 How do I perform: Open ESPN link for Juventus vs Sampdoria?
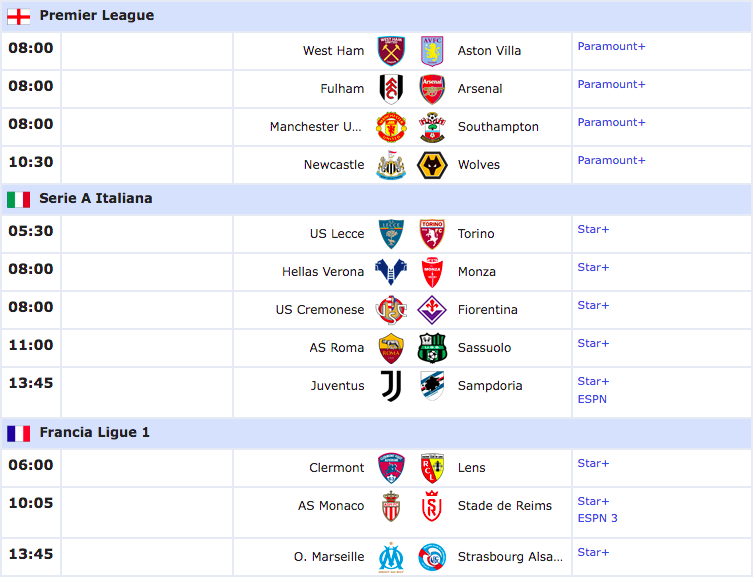[592, 399]
